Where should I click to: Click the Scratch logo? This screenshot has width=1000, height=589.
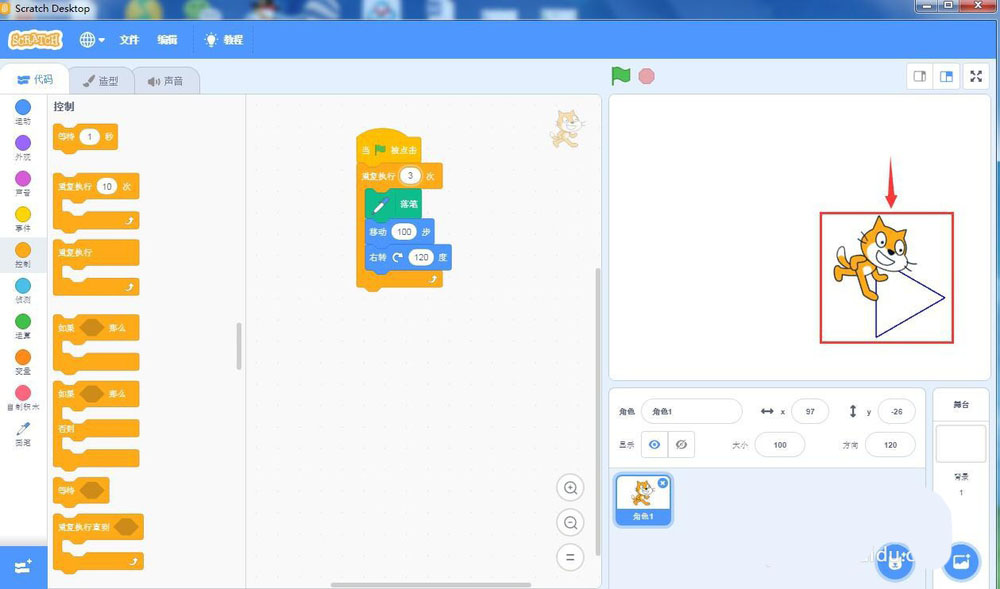pyautogui.click(x=36, y=40)
